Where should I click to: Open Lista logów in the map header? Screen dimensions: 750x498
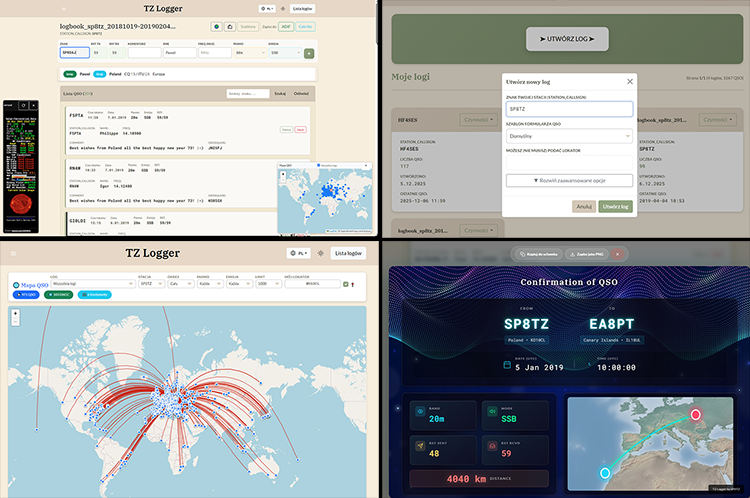click(x=349, y=254)
